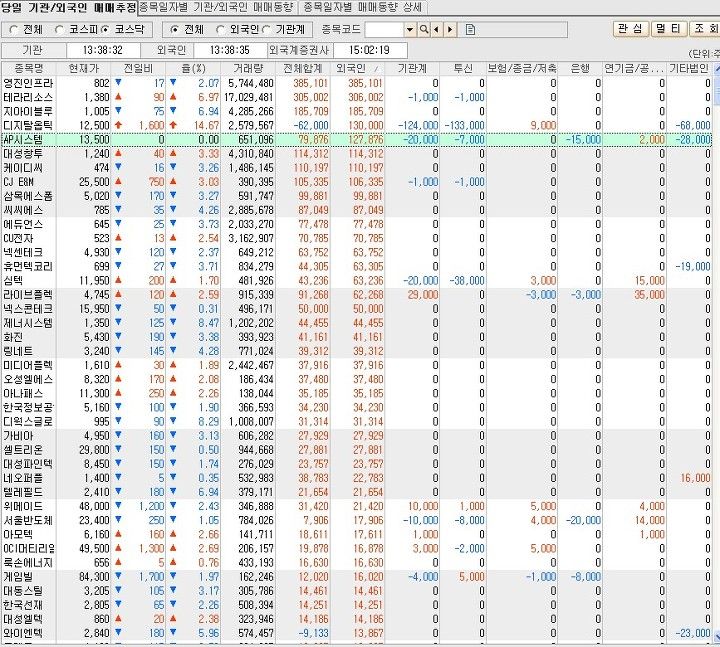Image resolution: width=720 pixels, height=647 pixels.
Task: Open the 종목코드 dropdown arrow
Action: [410, 30]
